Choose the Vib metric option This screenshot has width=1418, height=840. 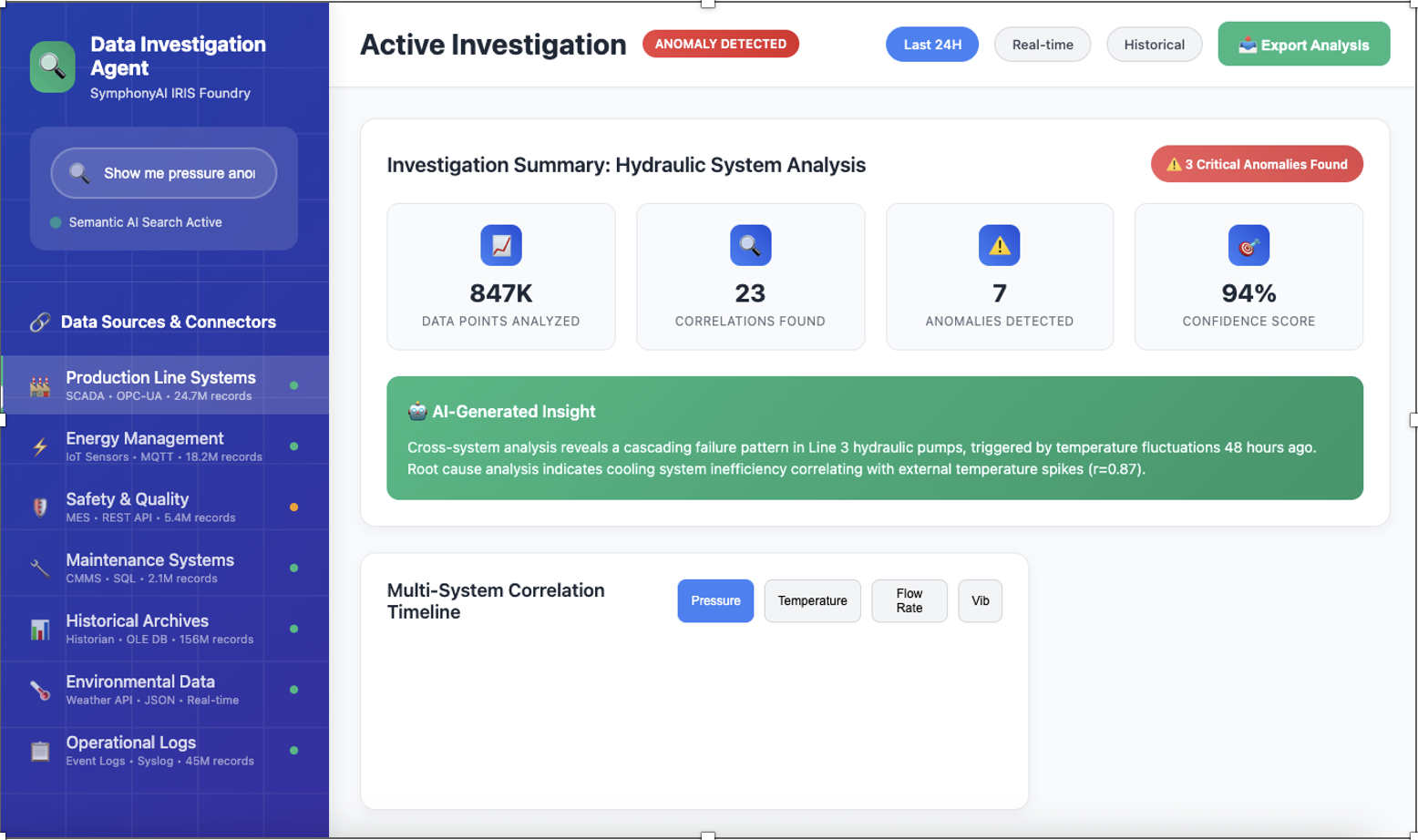point(980,600)
